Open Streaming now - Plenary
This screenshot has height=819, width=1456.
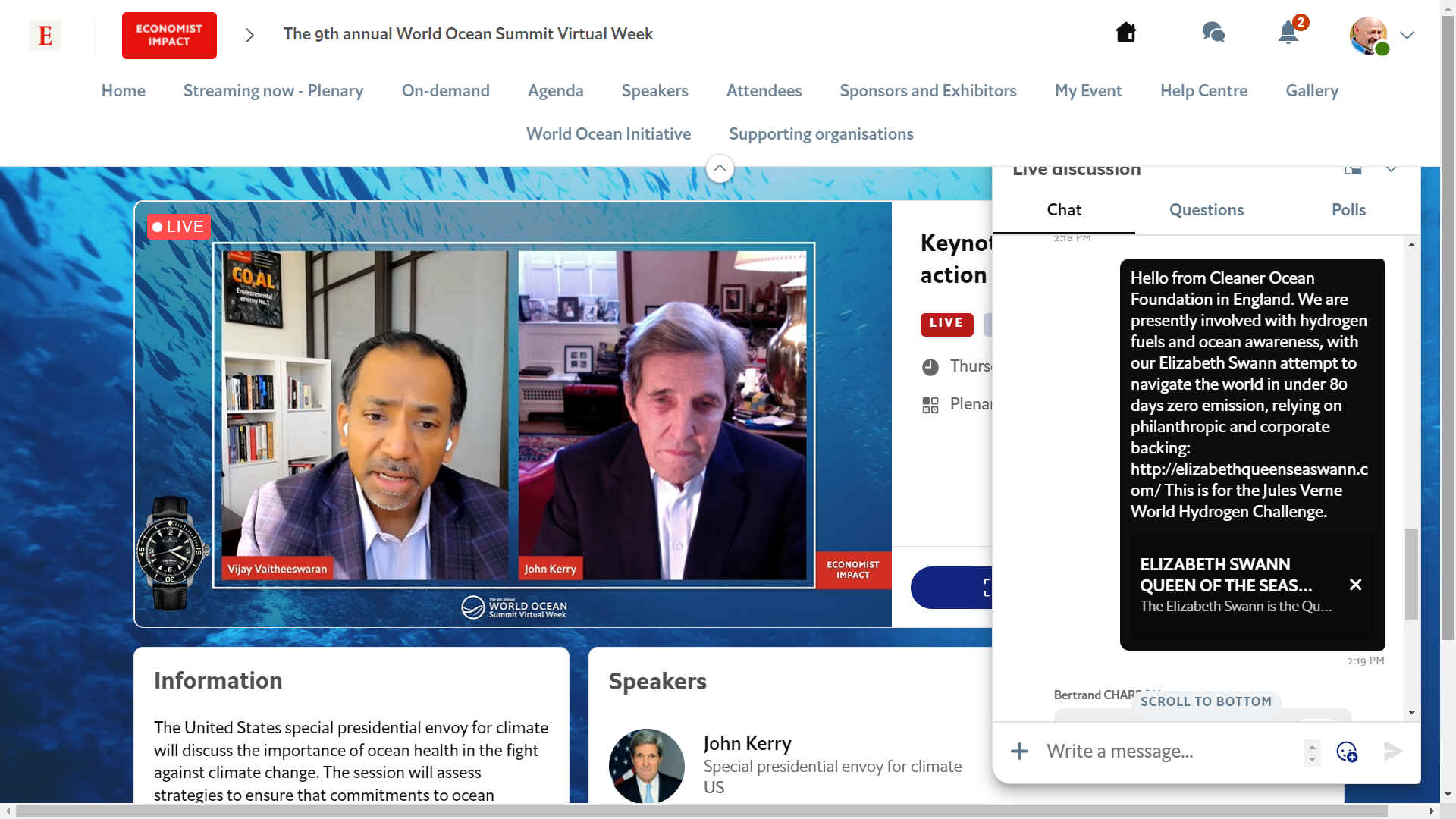(x=273, y=90)
